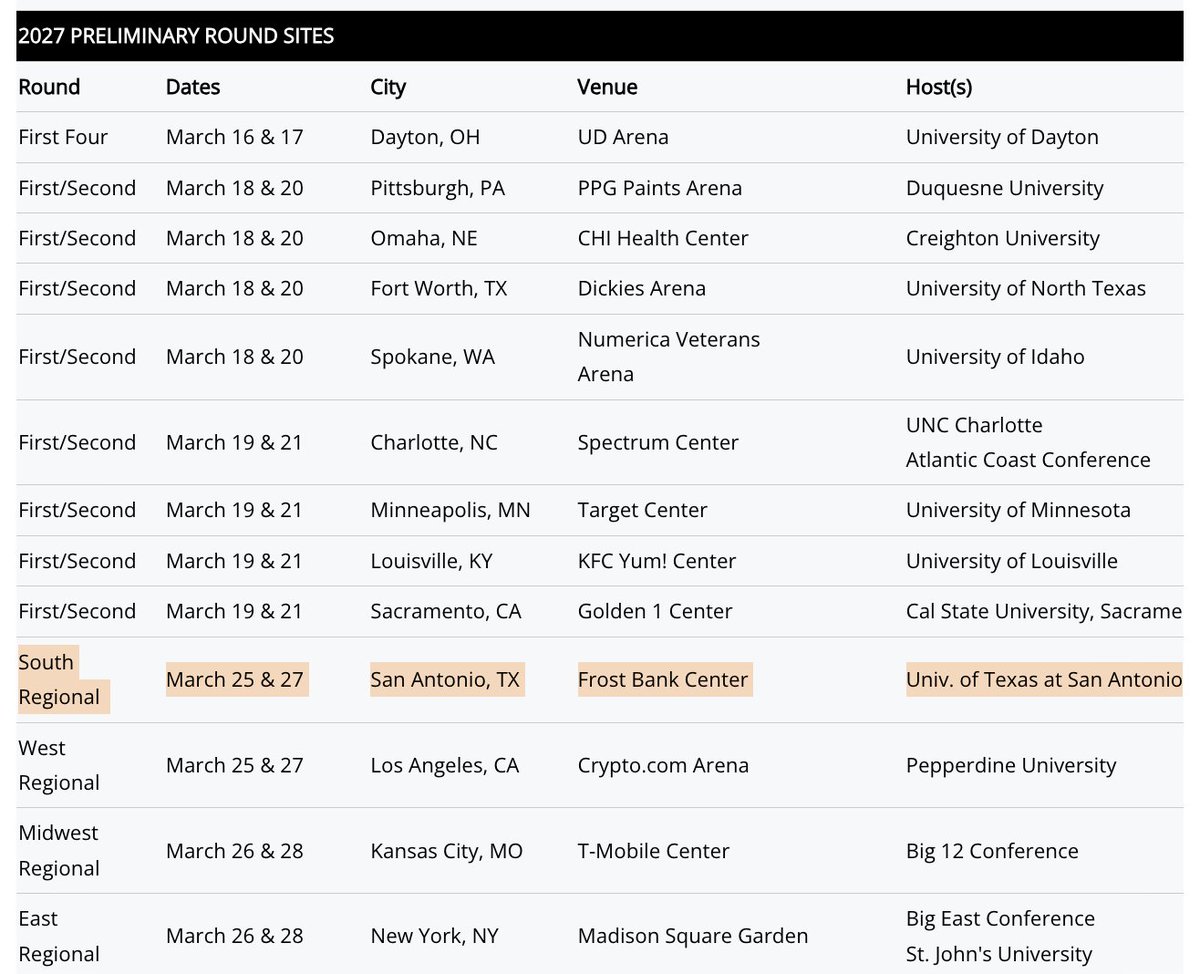The height and width of the screenshot is (974, 1200).
Task: Click the "Midwest Regional" round cell
Action: click(59, 851)
